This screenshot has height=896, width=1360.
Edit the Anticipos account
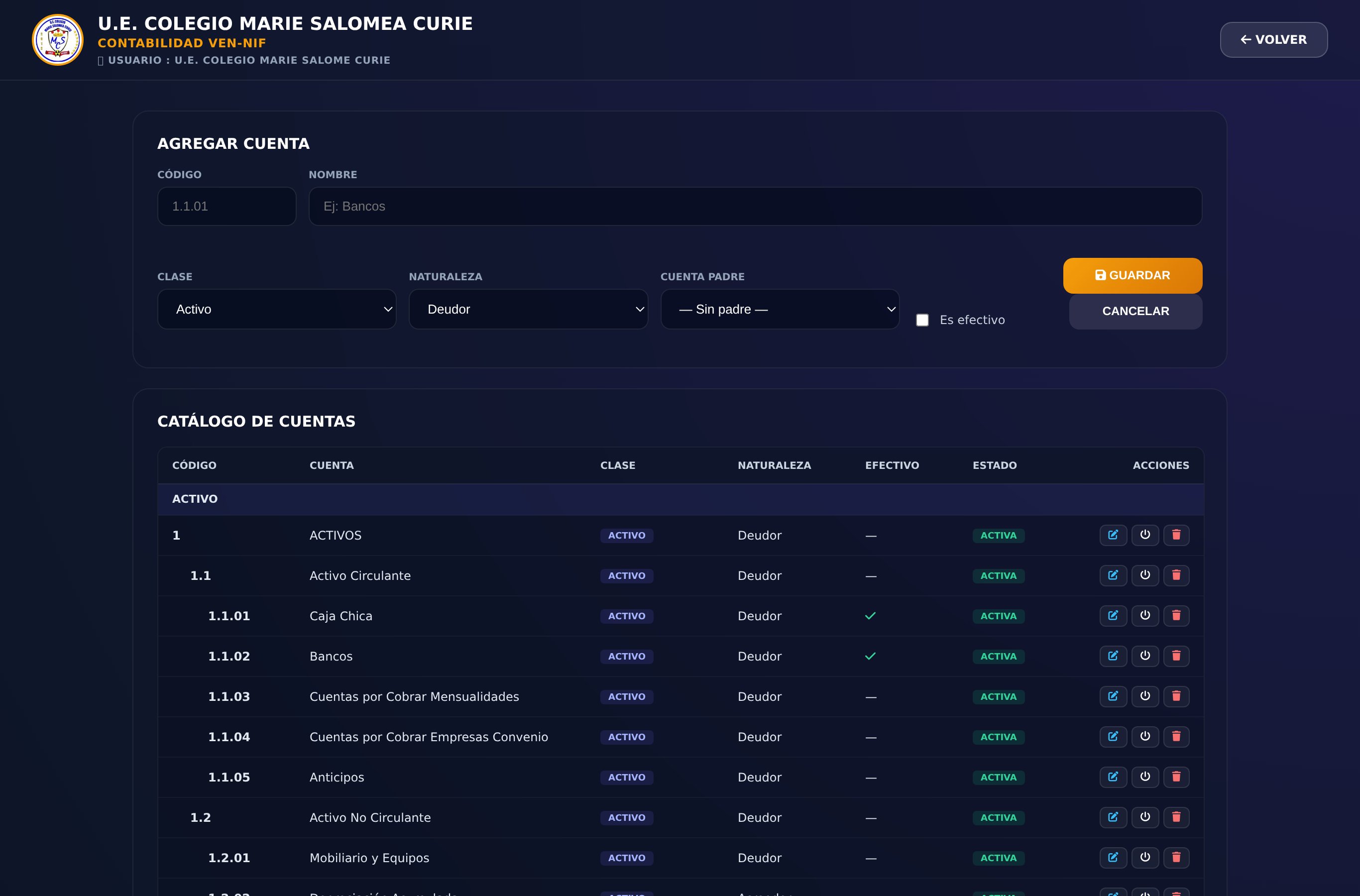point(1113,777)
